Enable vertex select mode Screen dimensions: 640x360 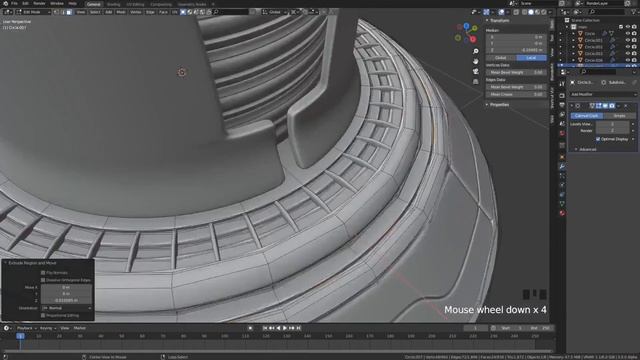(x=56, y=12)
